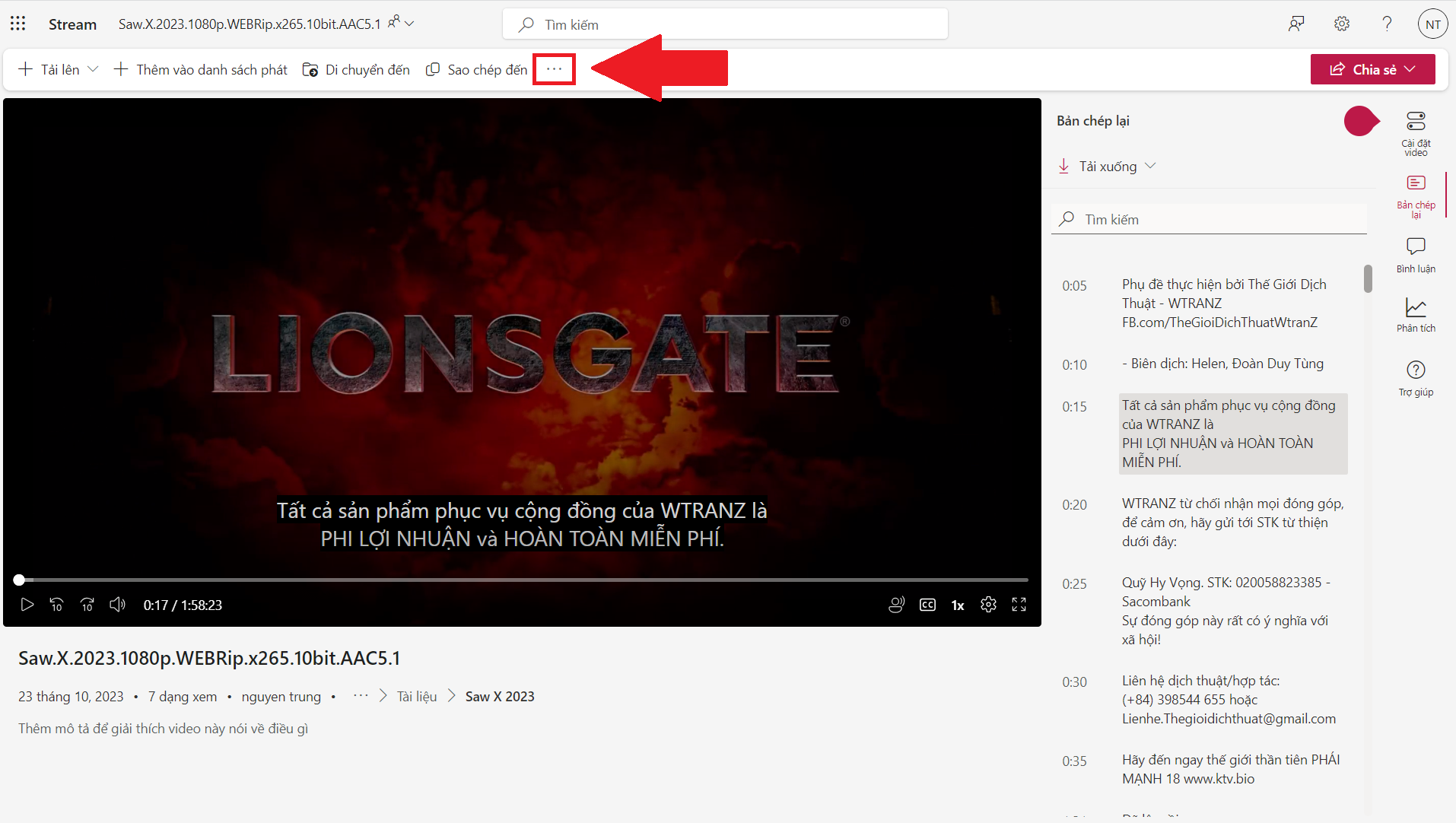The image size is (1456, 823).
Task: Skip back 10 seconds
Action: coord(57,605)
